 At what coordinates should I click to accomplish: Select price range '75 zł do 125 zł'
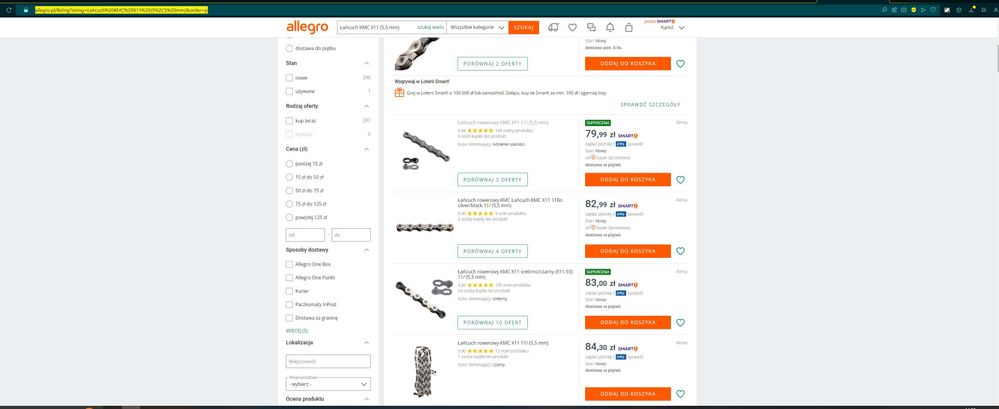[289, 204]
